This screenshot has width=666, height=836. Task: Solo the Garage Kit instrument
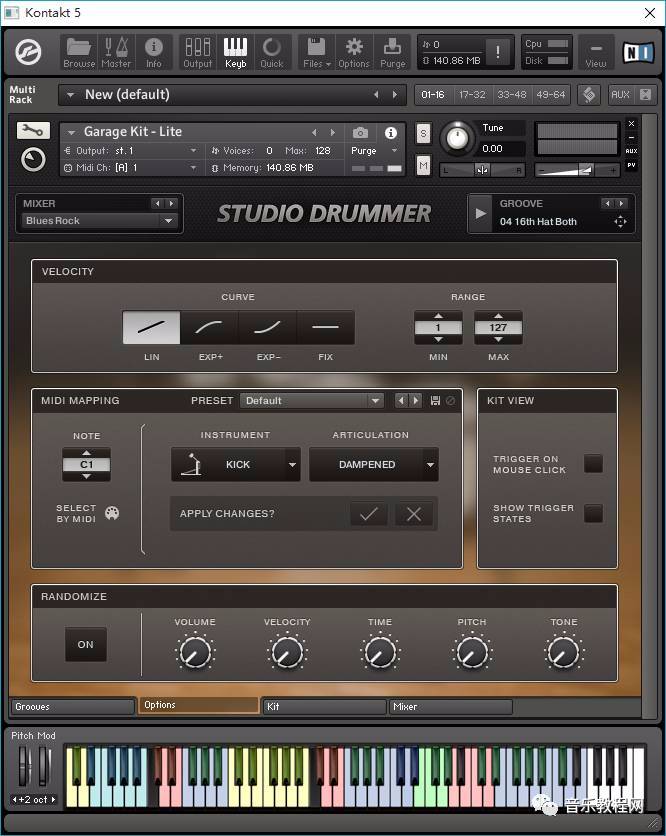click(423, 133)
